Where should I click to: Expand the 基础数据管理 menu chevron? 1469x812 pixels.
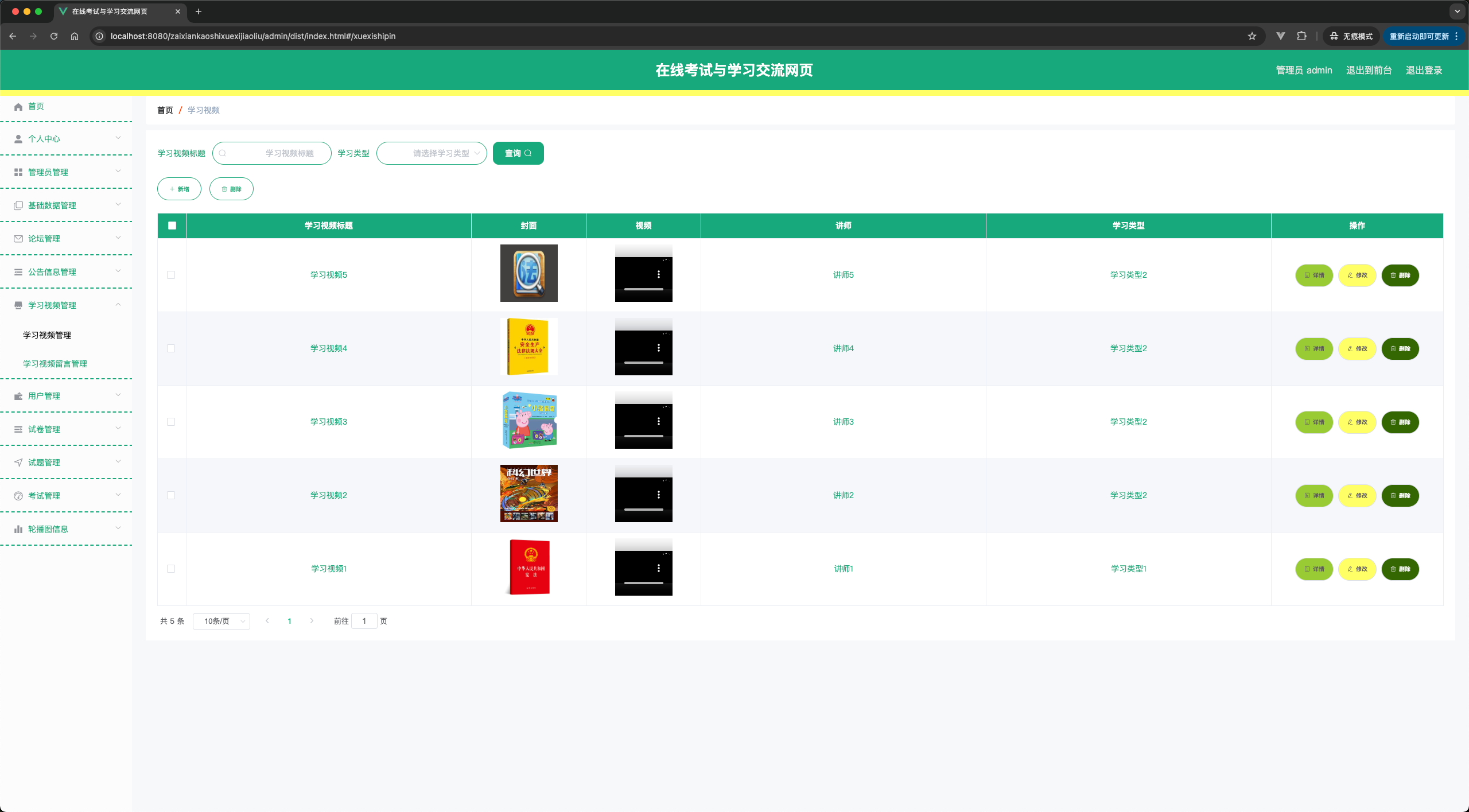[118, 204]
